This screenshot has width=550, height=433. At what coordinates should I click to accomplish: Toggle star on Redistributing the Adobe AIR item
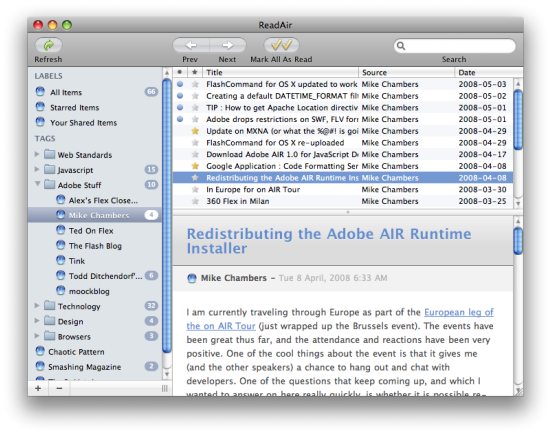point(195,178)
